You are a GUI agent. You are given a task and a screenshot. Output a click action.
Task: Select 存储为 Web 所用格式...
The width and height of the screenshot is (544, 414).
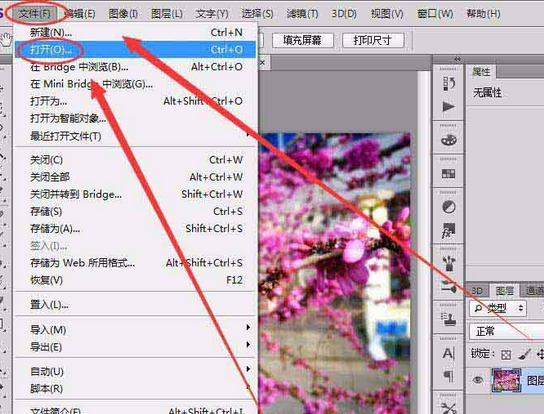pos(135,263)
